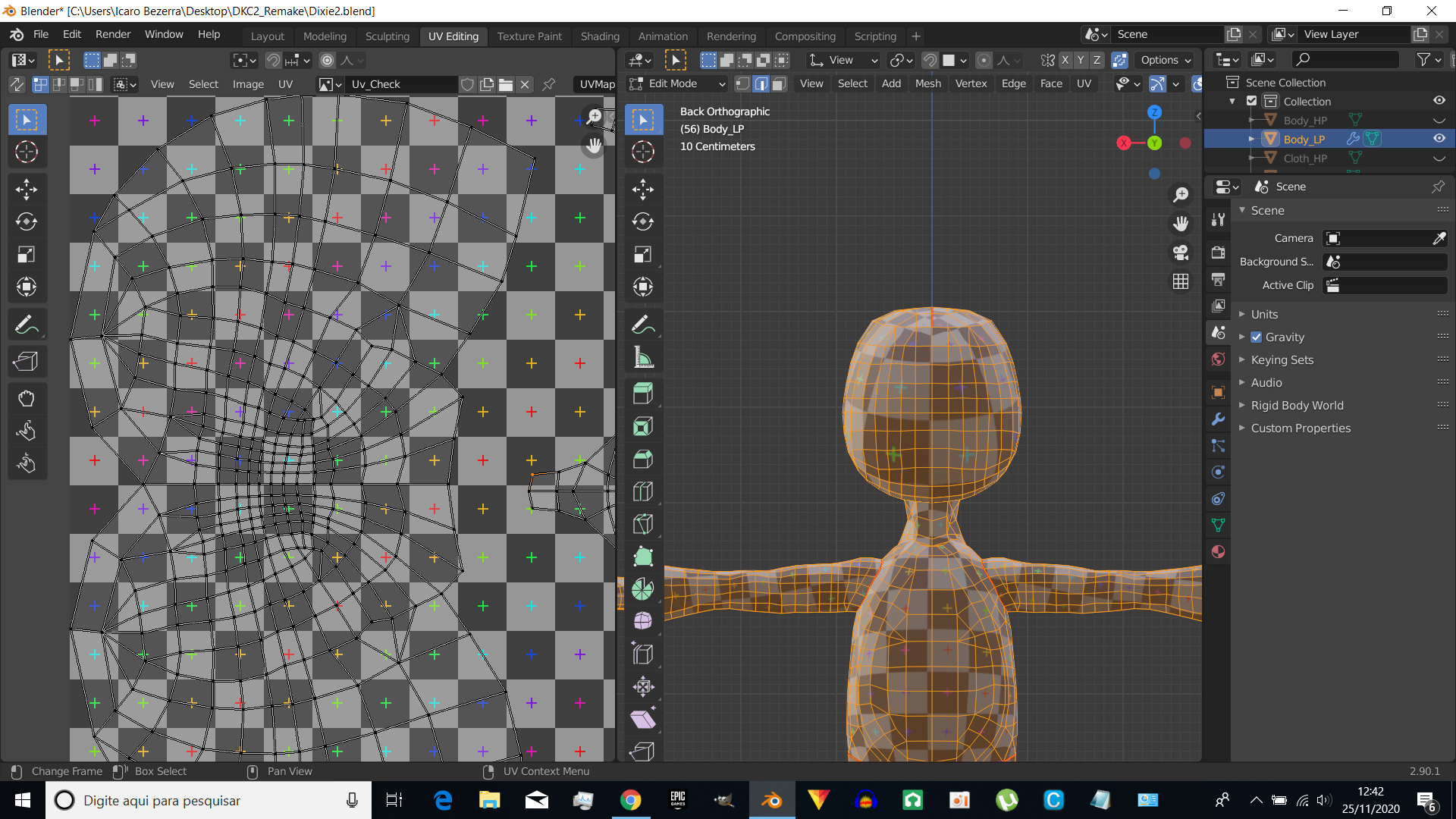
Task: Select the Loop Cut tool
Action: point(642,491)
